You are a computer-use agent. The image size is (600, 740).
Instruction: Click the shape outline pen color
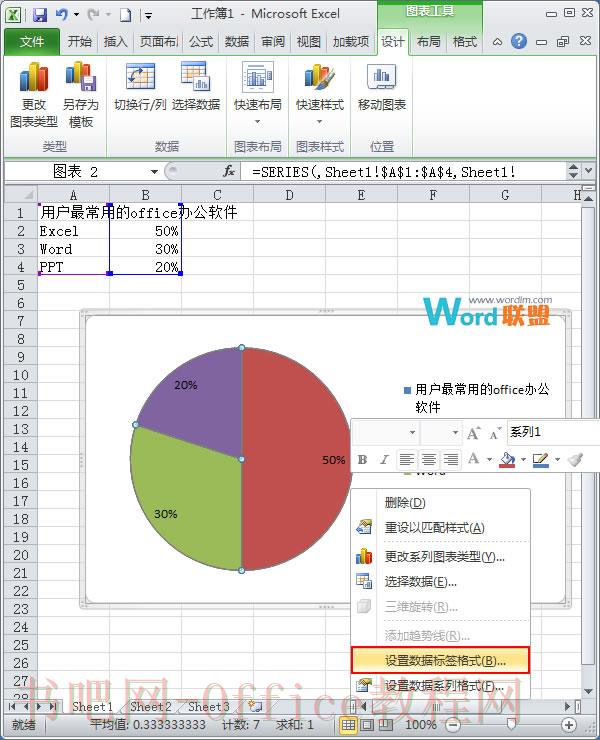[x=541, y=459]
